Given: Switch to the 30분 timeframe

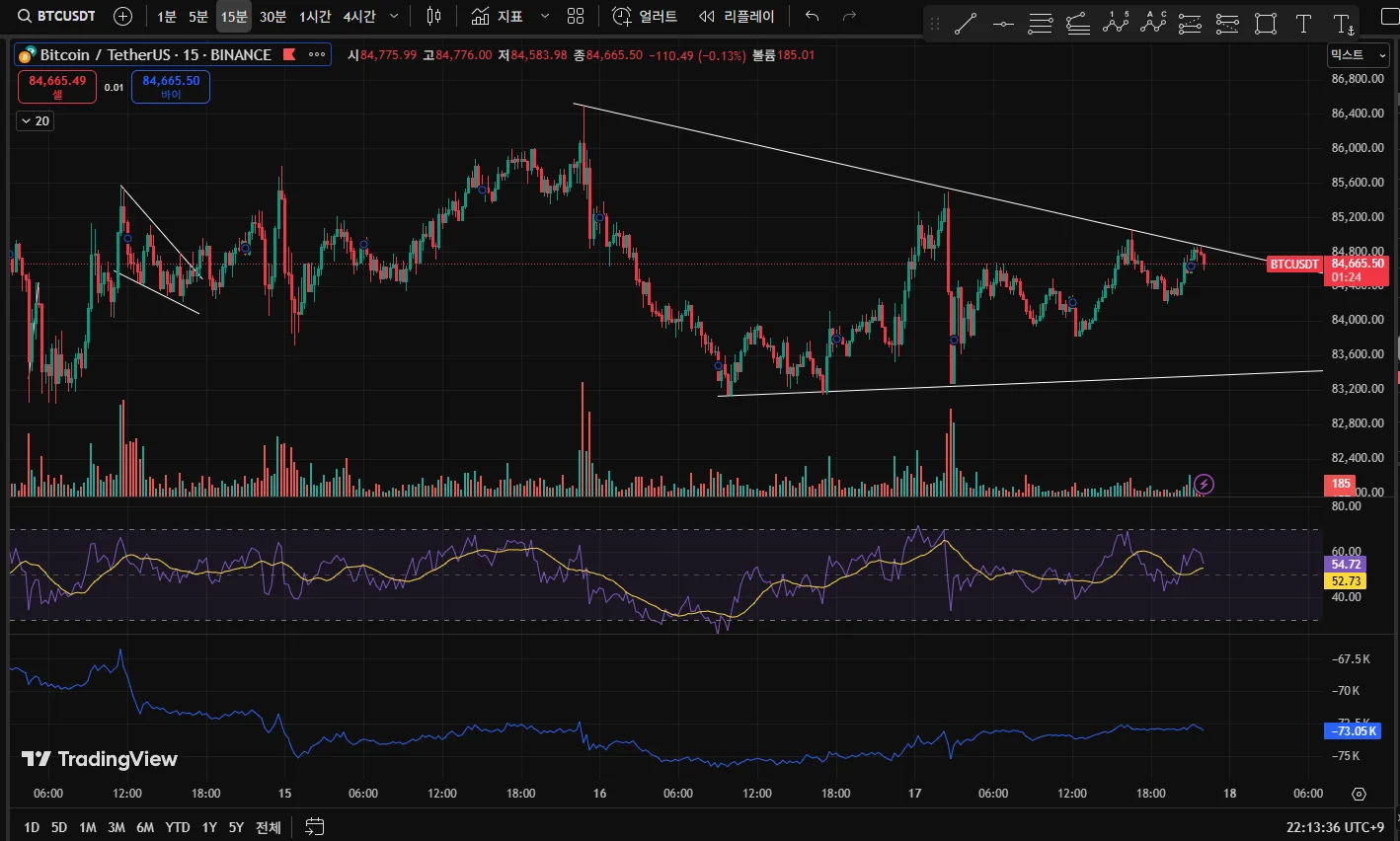Looking at the screenshot, I should tap(272, 16).
